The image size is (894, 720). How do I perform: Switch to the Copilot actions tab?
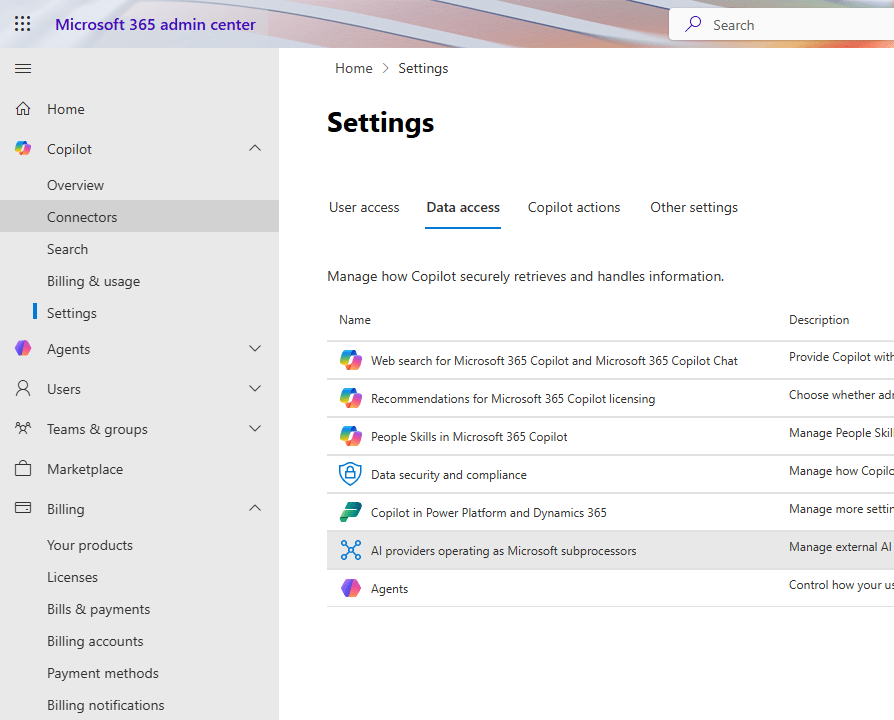(x=574, y=208)
